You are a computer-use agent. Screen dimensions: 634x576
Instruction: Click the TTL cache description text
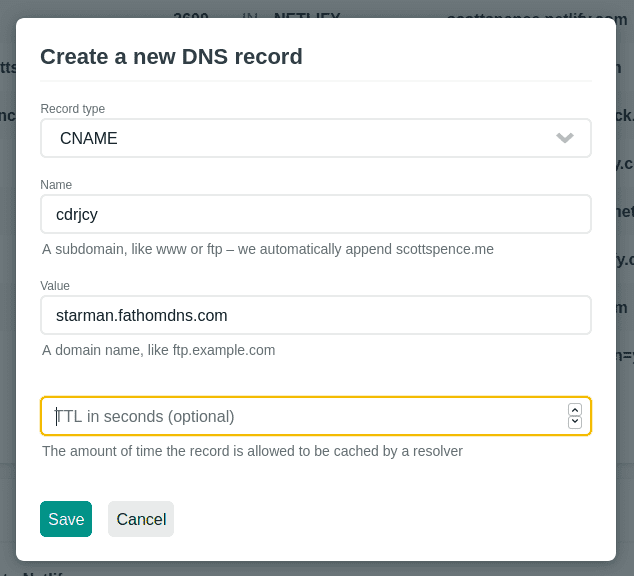coord(252,451)
